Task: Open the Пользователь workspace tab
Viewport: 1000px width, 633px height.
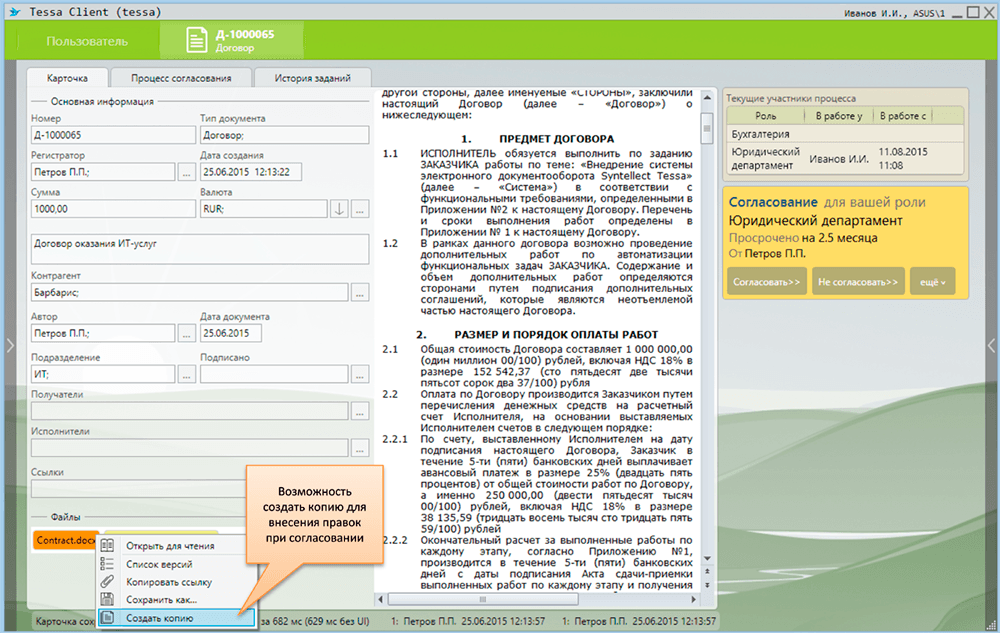Action: [x=87, y=41]
